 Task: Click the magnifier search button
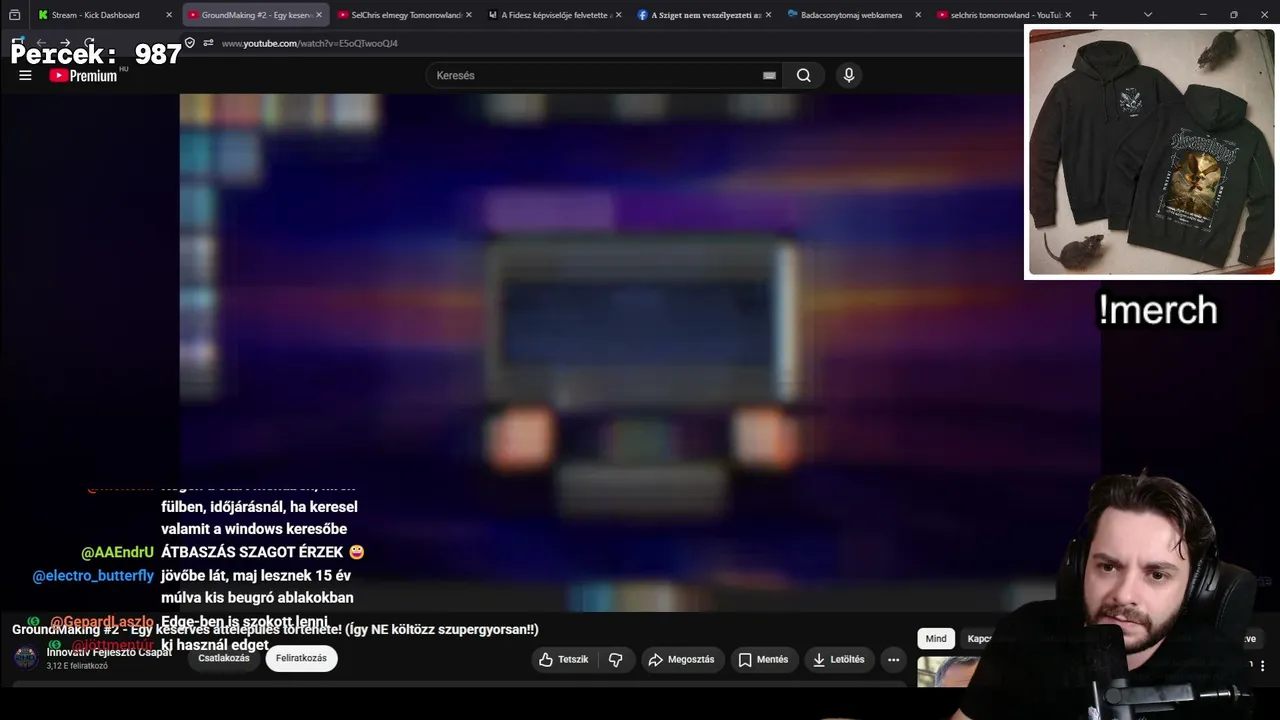(804, 75)
